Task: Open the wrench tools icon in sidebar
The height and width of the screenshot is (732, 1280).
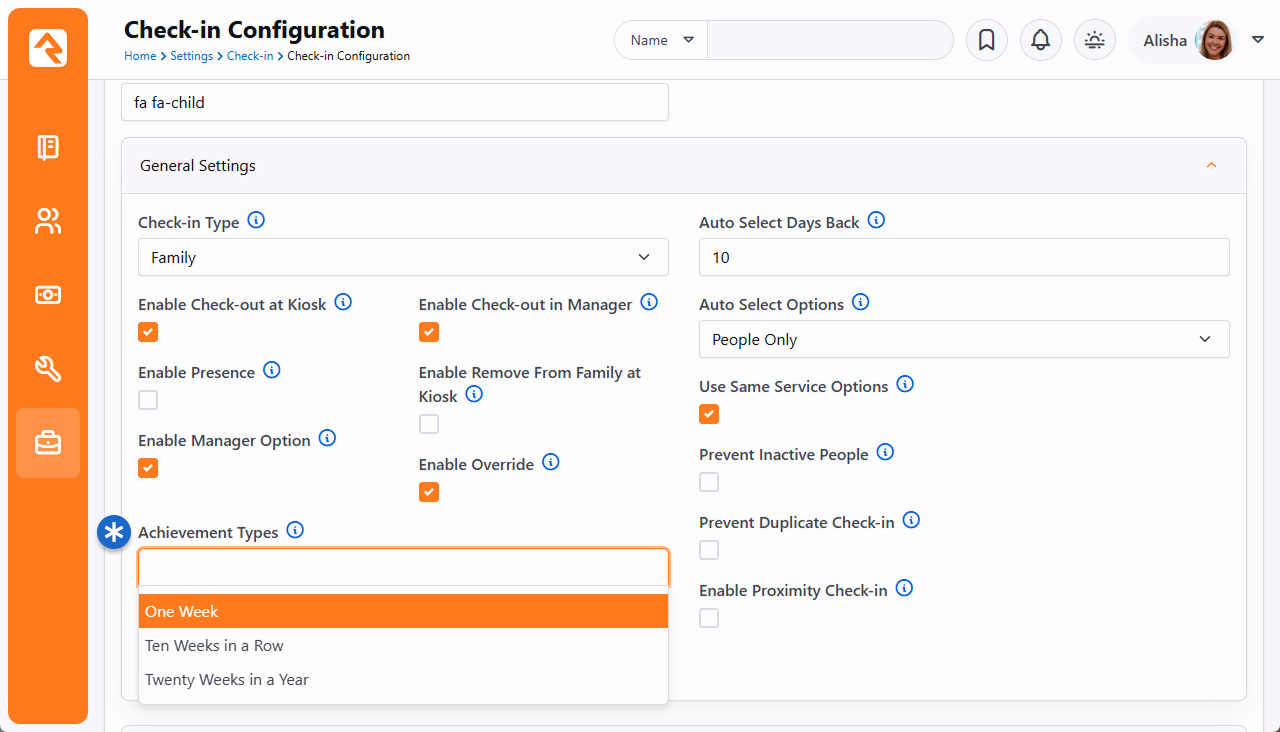Action: (x=48, y=369)
